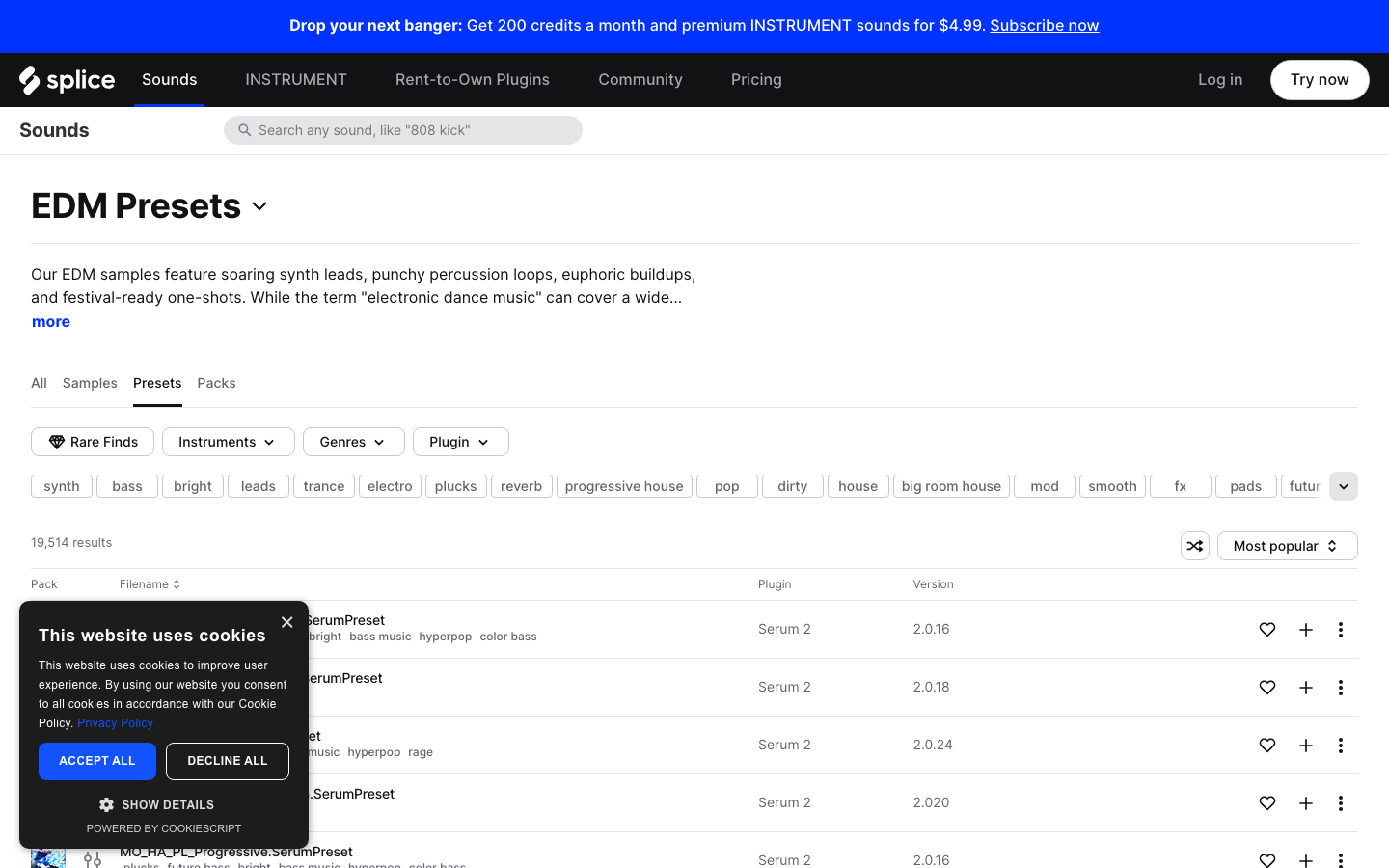Viewport: 1389px width, 868px height.
Task: Click plus icon on version 2.0.24 row
Action: pyautogui.click(x=1306, y=746)
